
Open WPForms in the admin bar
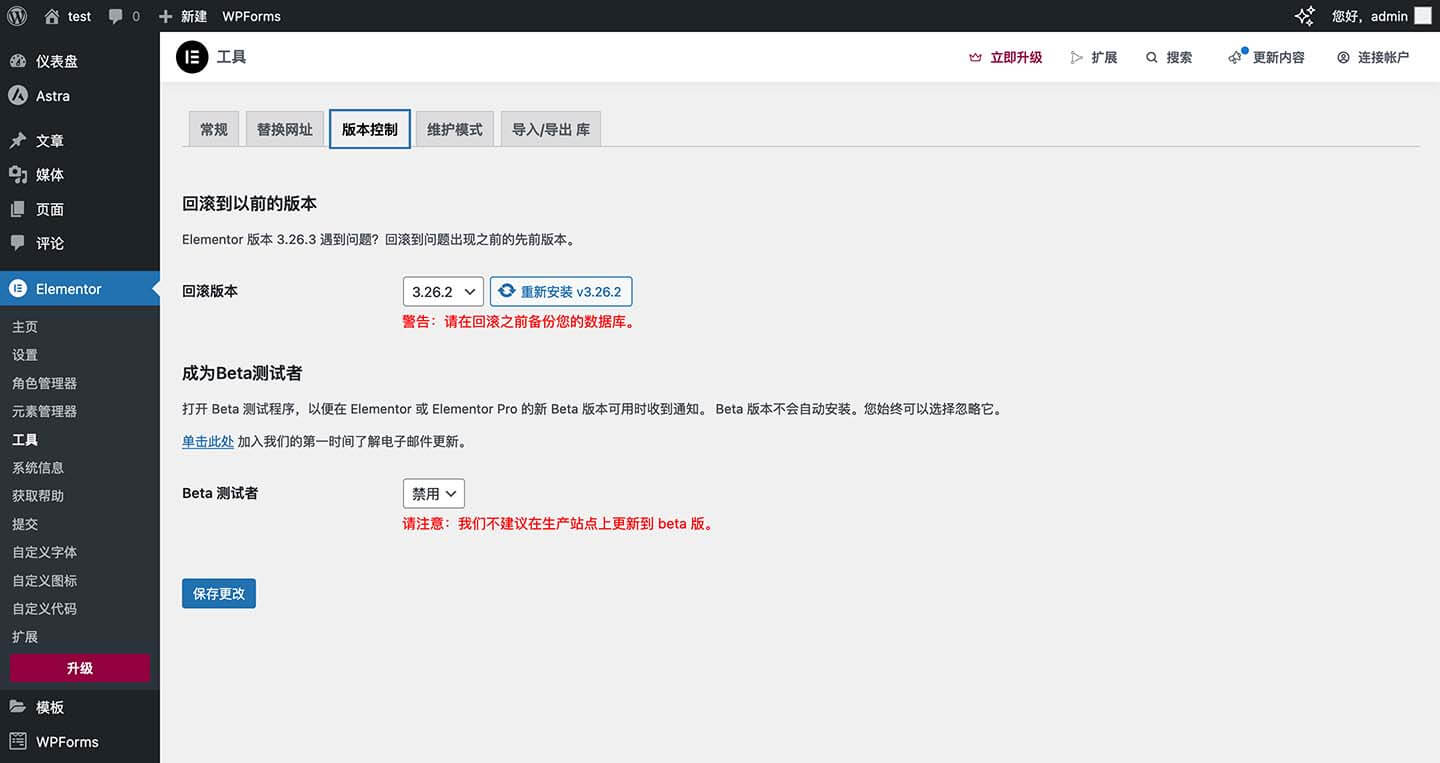point(251,16)
